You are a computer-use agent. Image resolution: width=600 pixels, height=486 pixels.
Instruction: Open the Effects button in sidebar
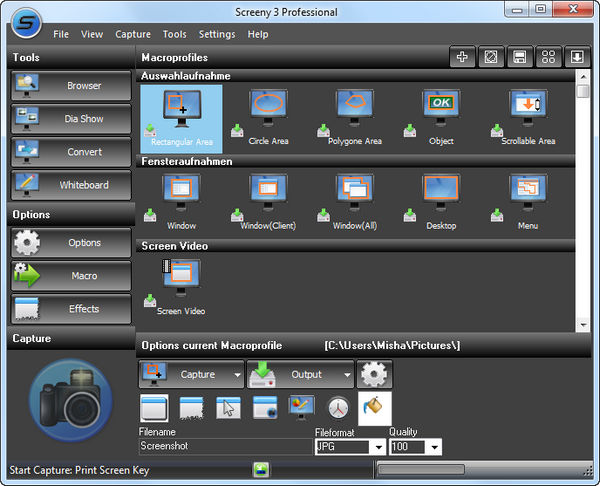(x=71, y=309)
